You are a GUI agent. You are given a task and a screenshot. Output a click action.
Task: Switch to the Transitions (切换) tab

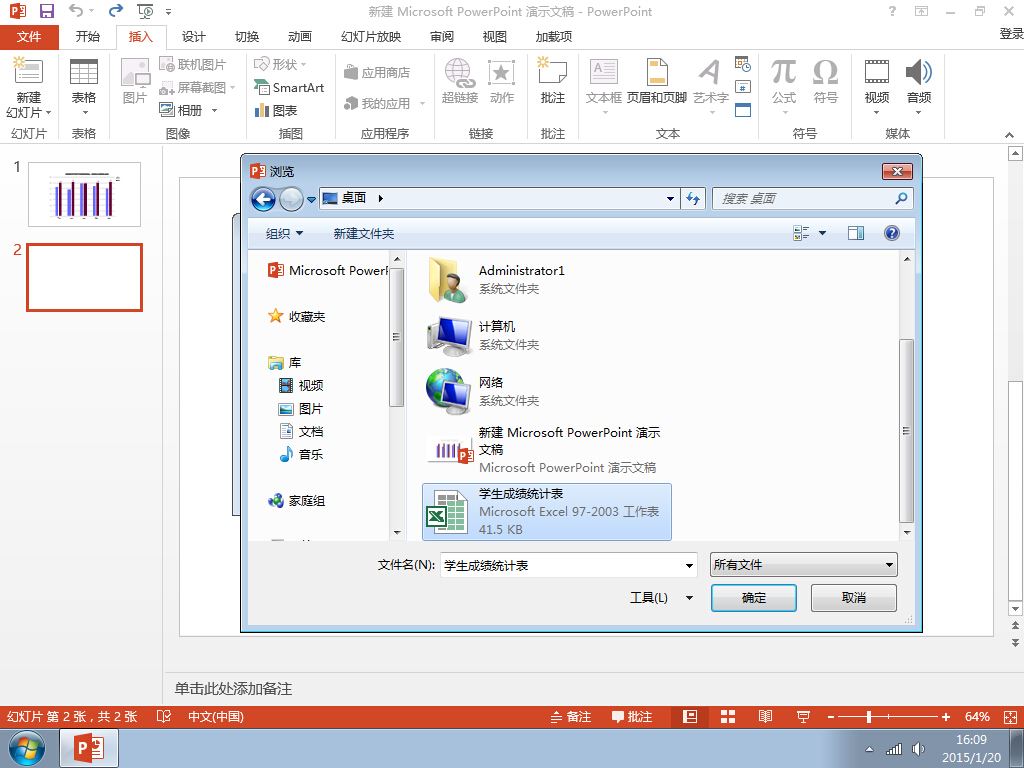247,37
